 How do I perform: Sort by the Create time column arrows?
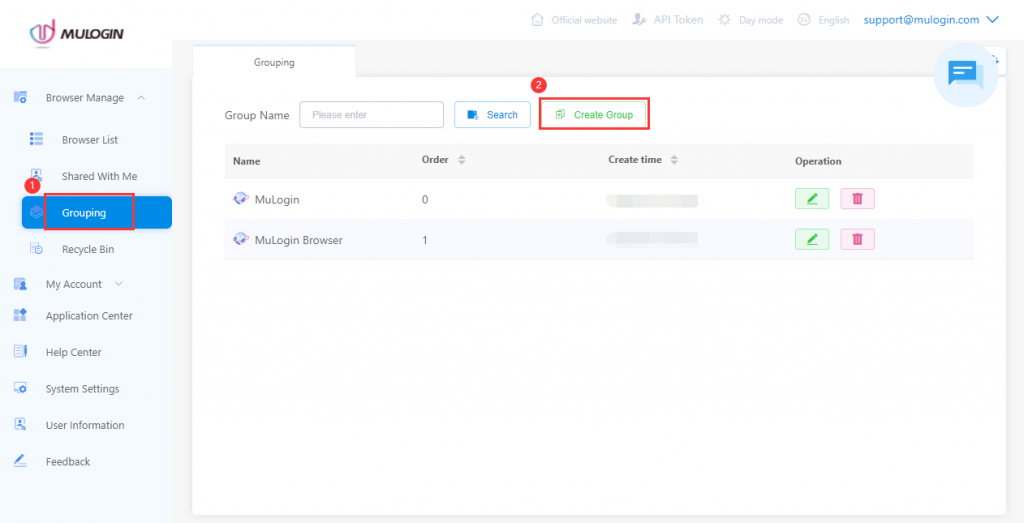[675, 160]
